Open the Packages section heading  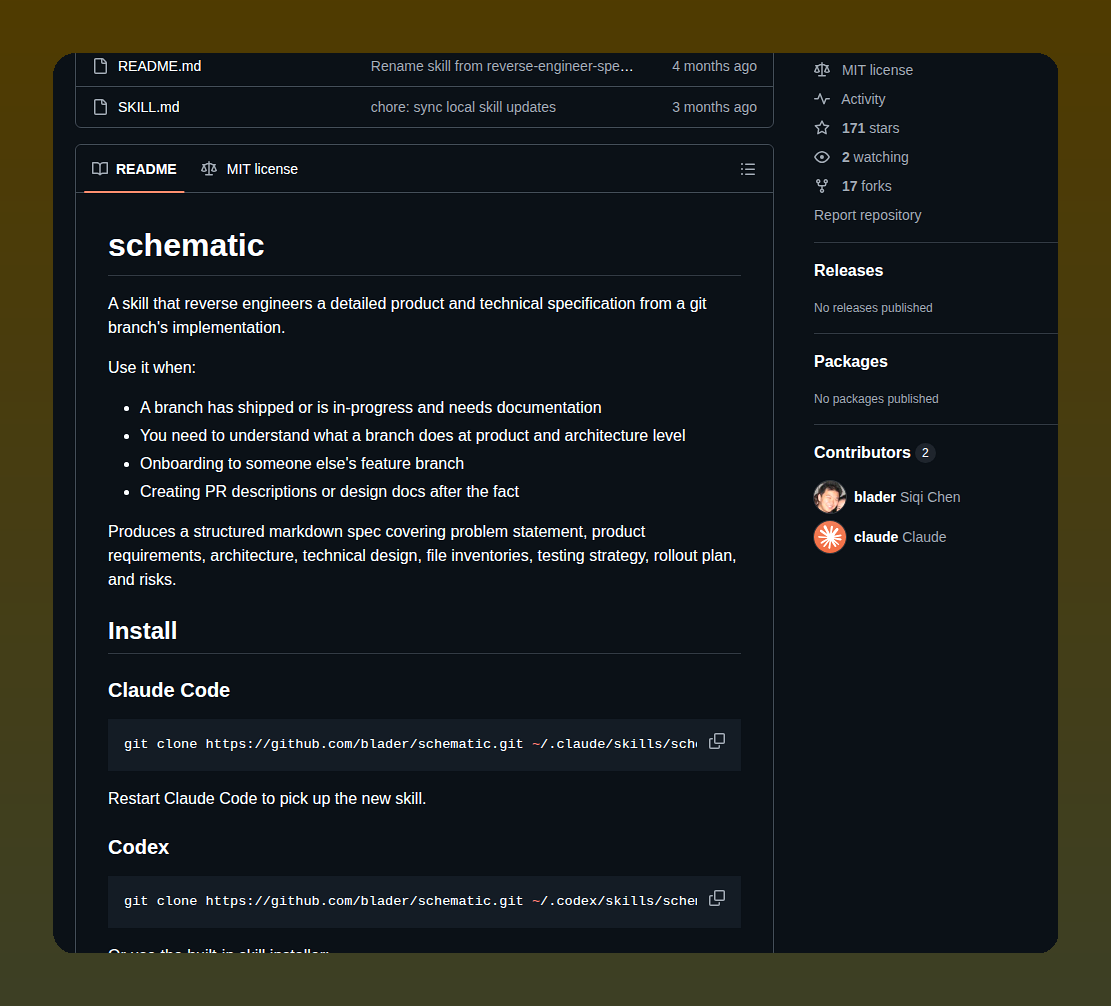(x=850, y=361)
